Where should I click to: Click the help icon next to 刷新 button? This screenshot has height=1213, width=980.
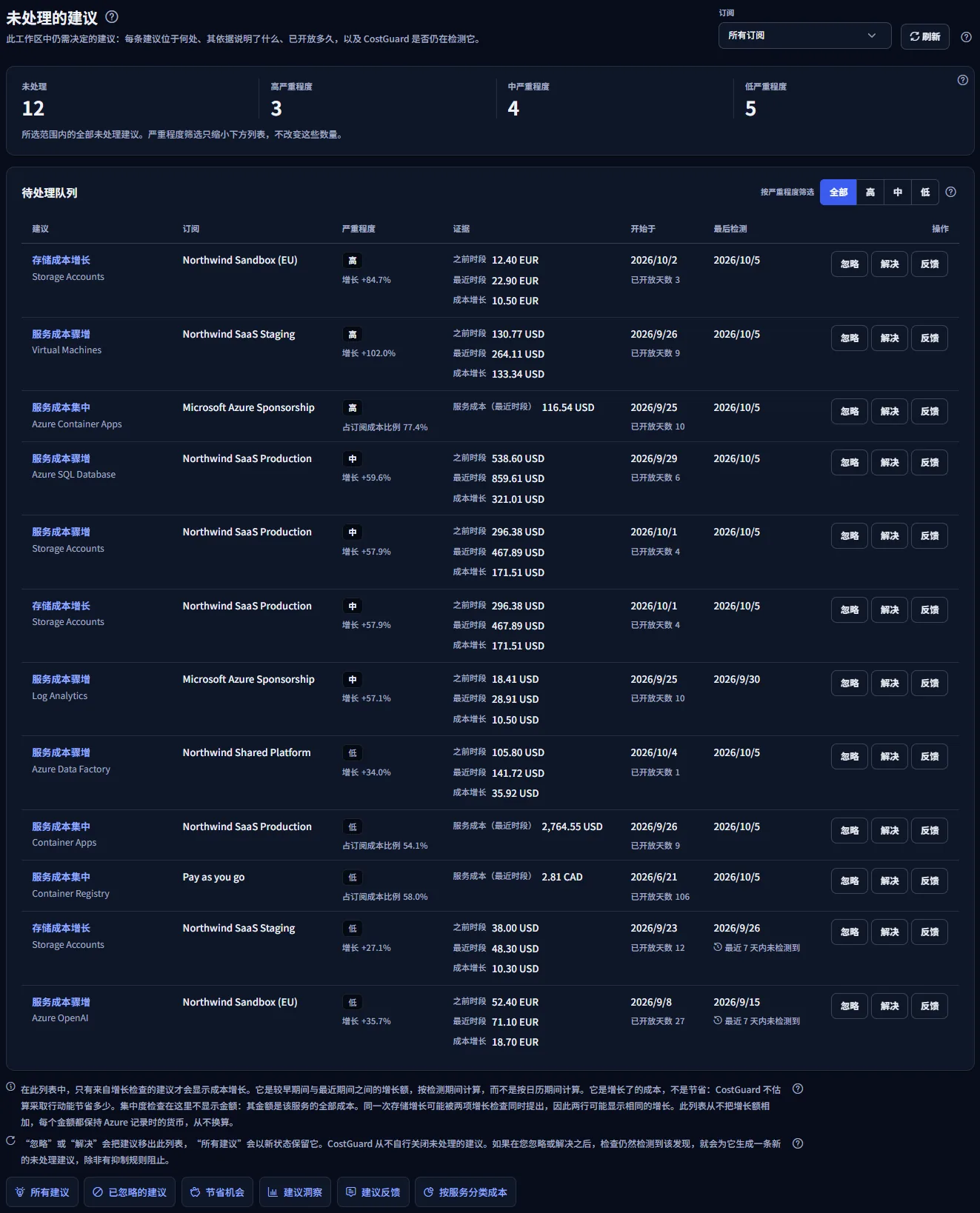coord(966,36)
